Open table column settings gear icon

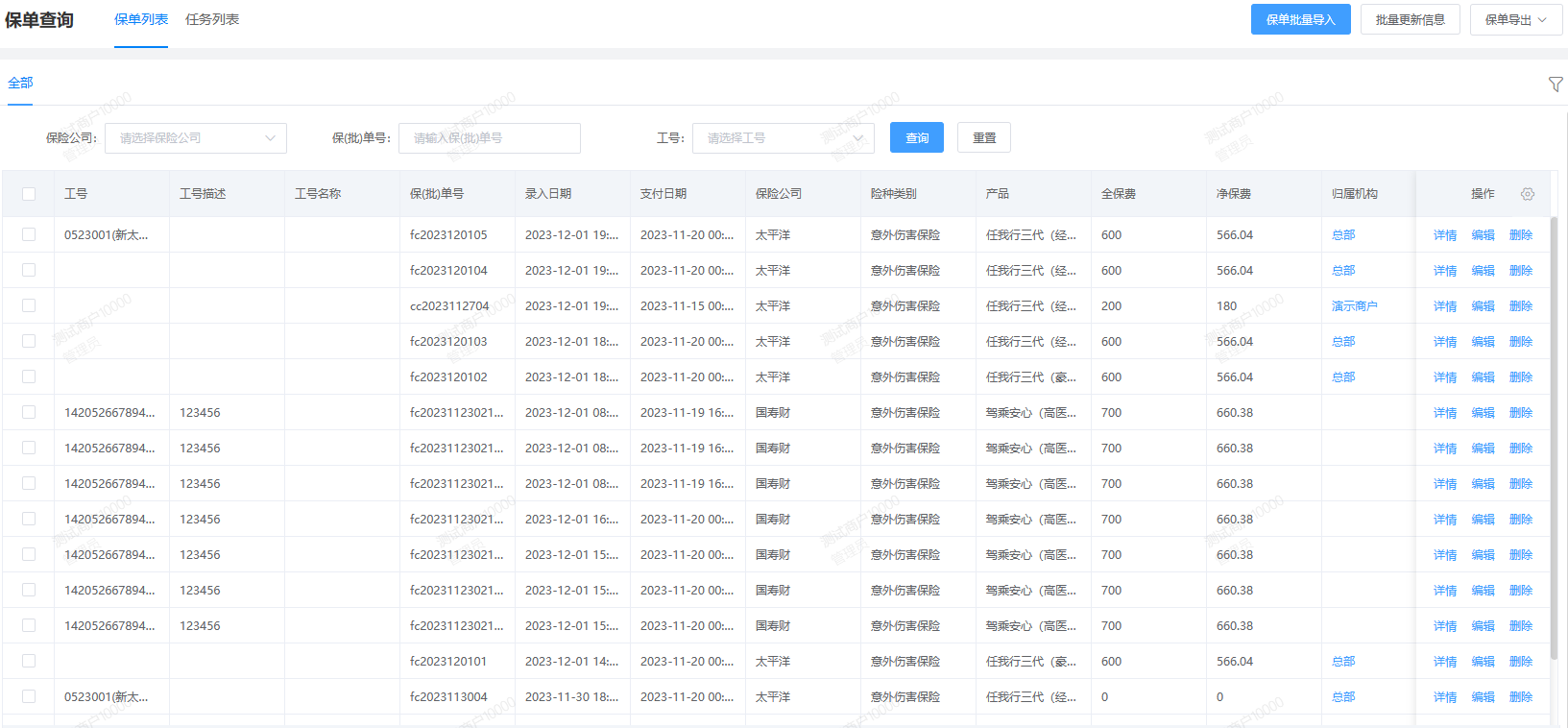click(x=1528, y=194)
